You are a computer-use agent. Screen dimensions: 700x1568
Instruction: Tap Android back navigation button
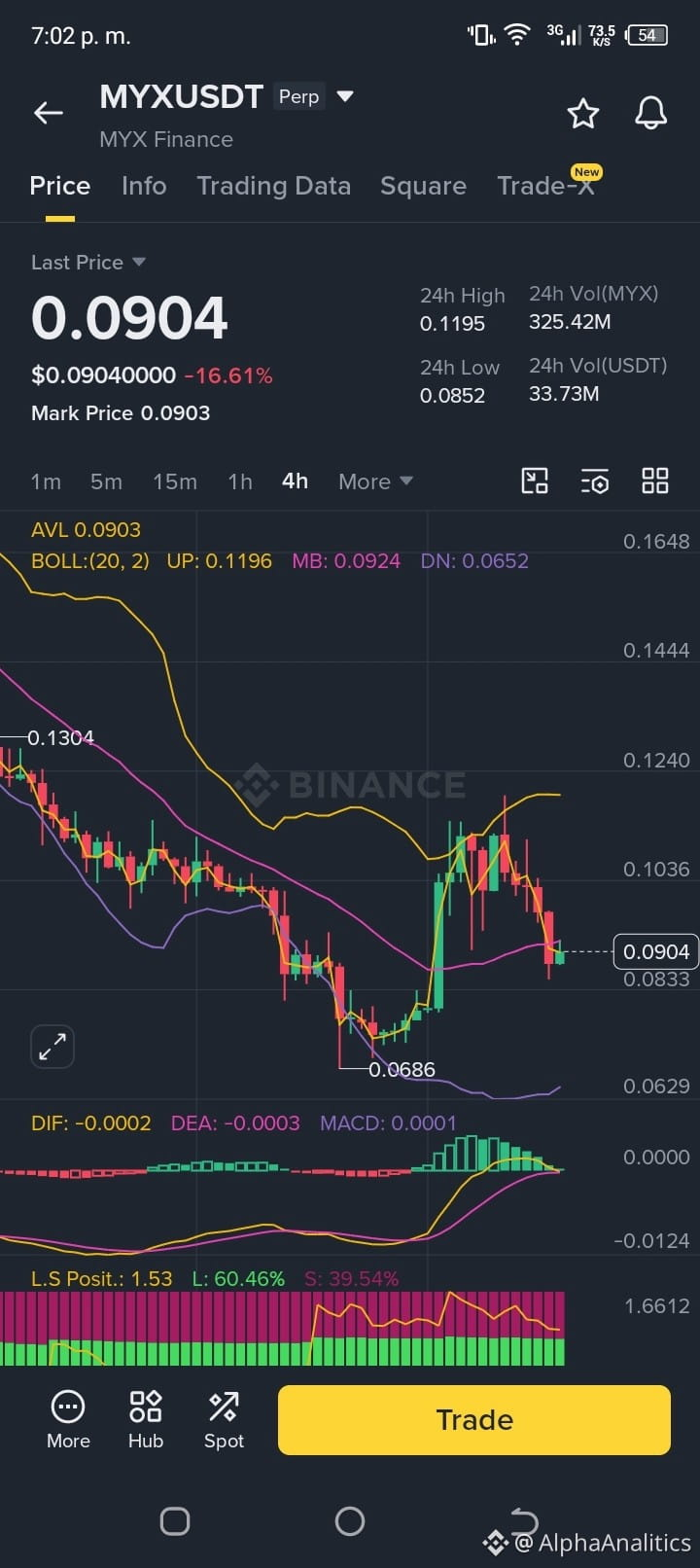click(x=524, y=1520)
